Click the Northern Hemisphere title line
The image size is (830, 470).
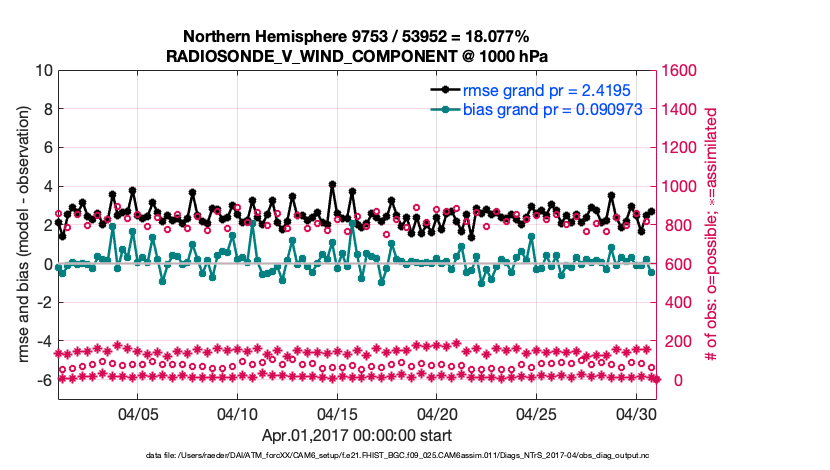(362, 36)
